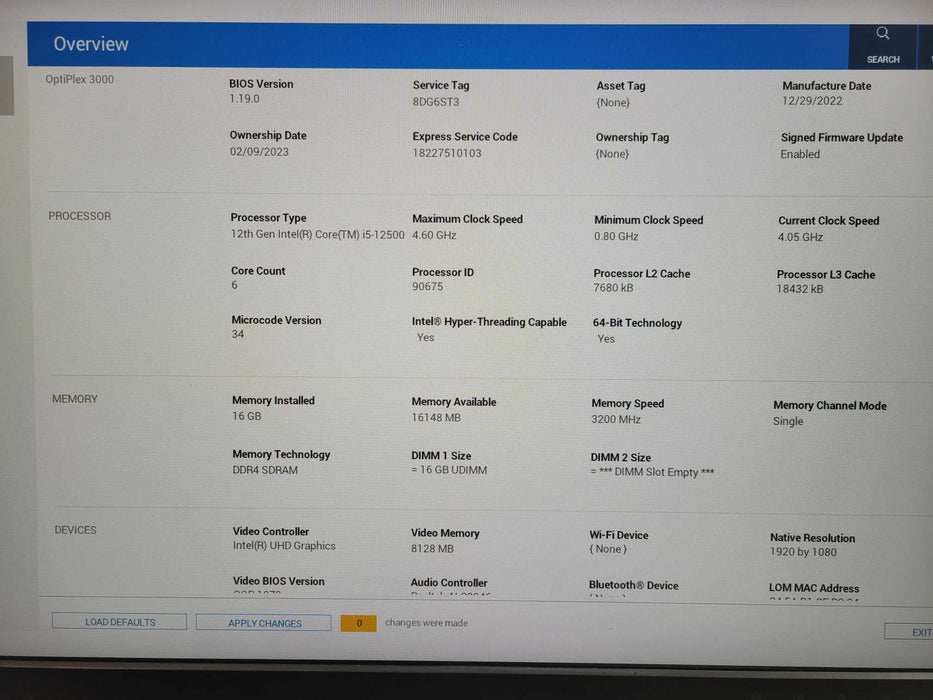Click the Asset Tag label
The height and width of the screenshot is (700, 933).
click(x=621, y=86)
